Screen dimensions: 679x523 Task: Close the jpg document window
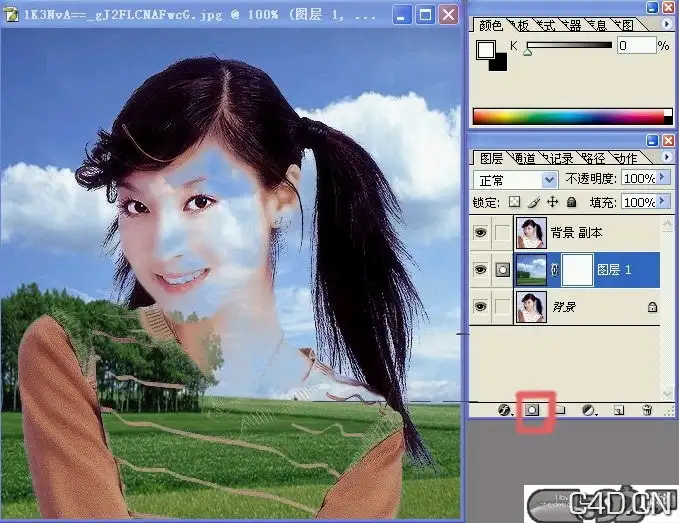449,15
